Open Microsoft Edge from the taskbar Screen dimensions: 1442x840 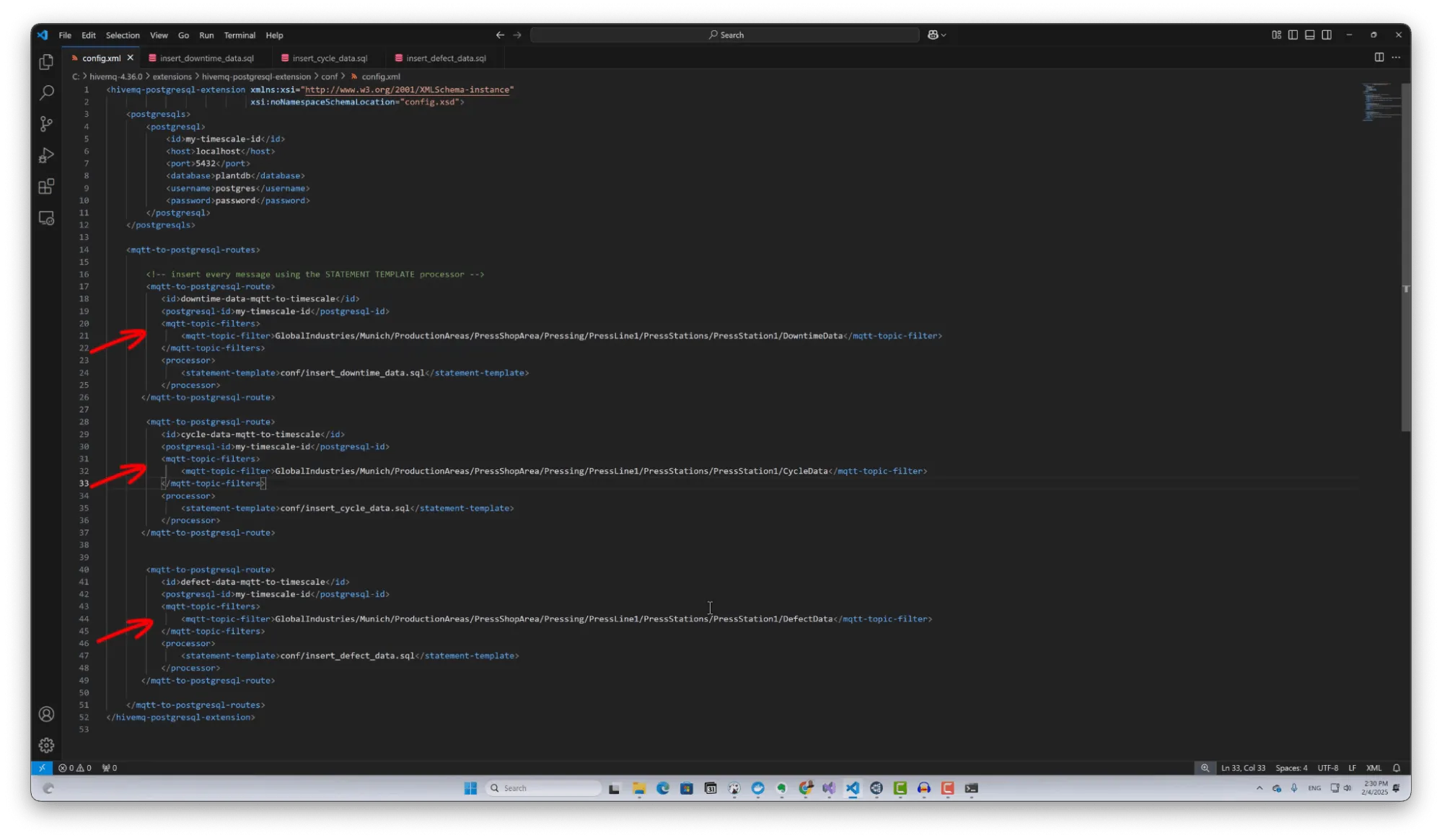pos(663,788)
